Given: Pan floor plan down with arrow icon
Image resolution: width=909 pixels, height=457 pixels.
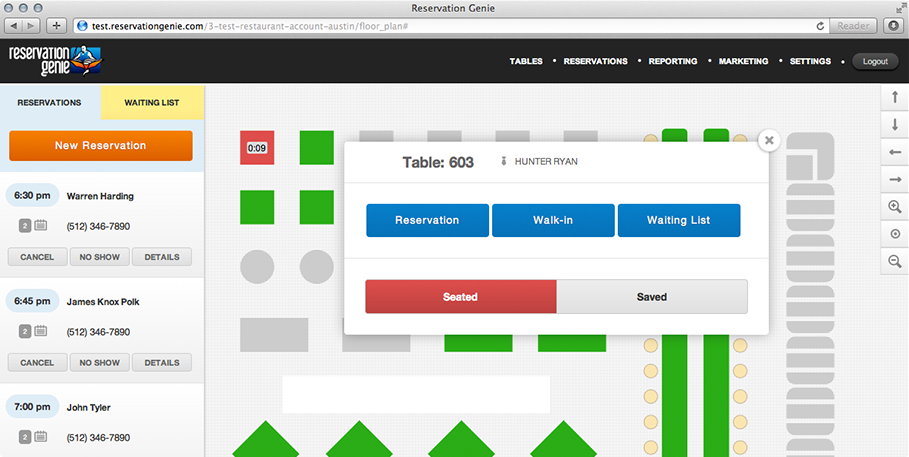Looking at the screenshot, I should click(x=895, y=124).
